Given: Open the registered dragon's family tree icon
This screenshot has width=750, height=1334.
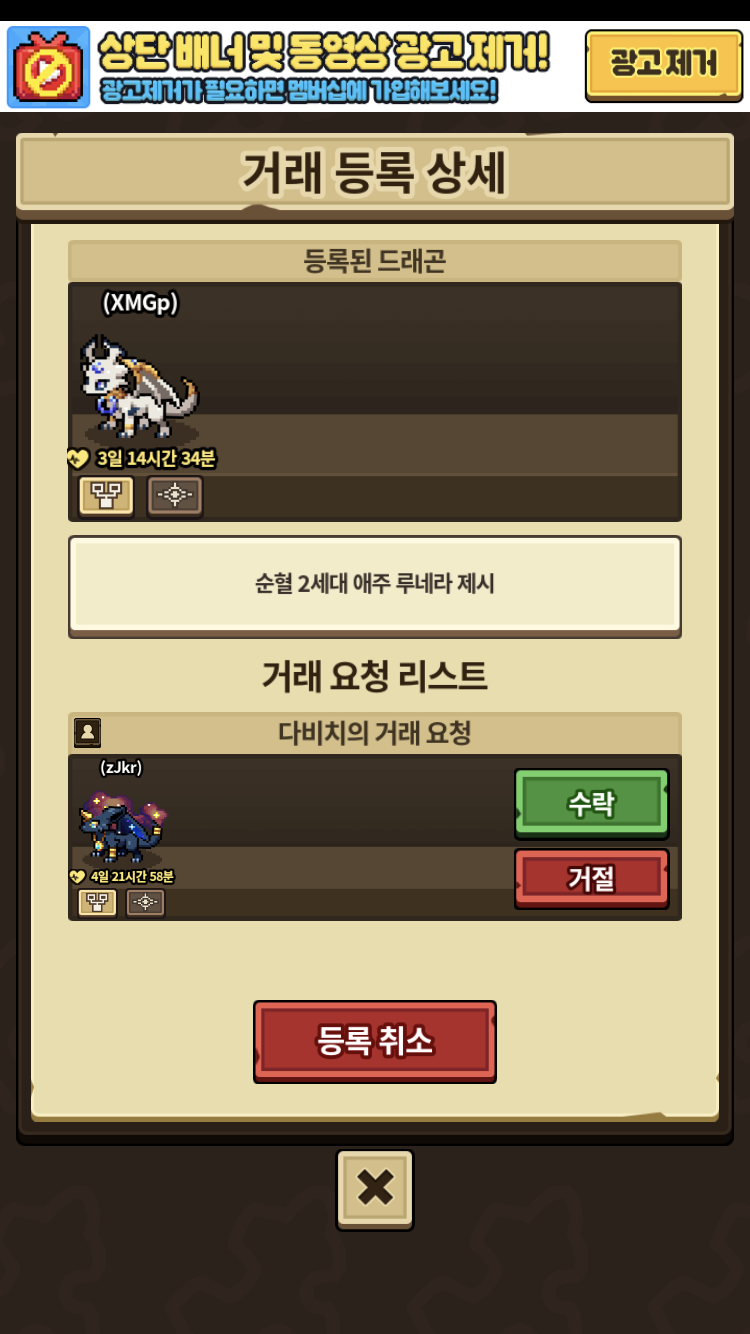Looking at the screenshot, I should tap(107, 495).
